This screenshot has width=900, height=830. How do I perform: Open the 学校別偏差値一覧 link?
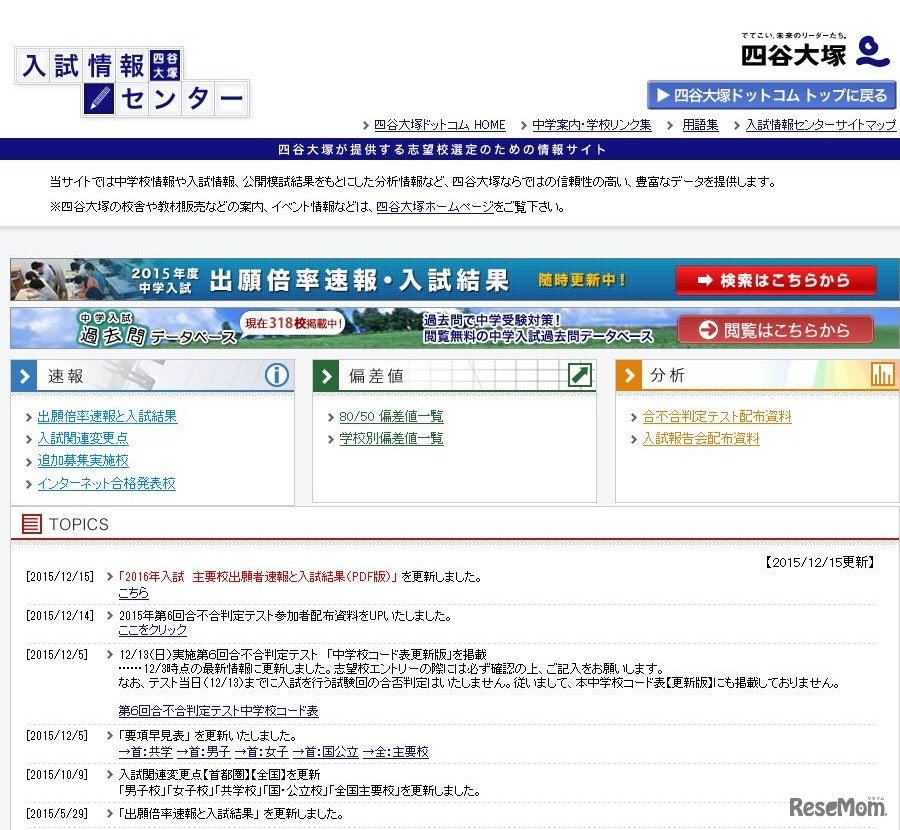point(391,439)
